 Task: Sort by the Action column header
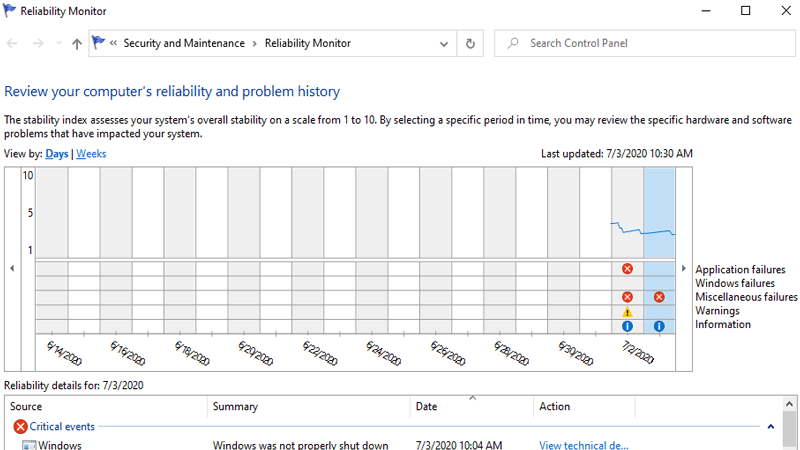coord(584,407)
